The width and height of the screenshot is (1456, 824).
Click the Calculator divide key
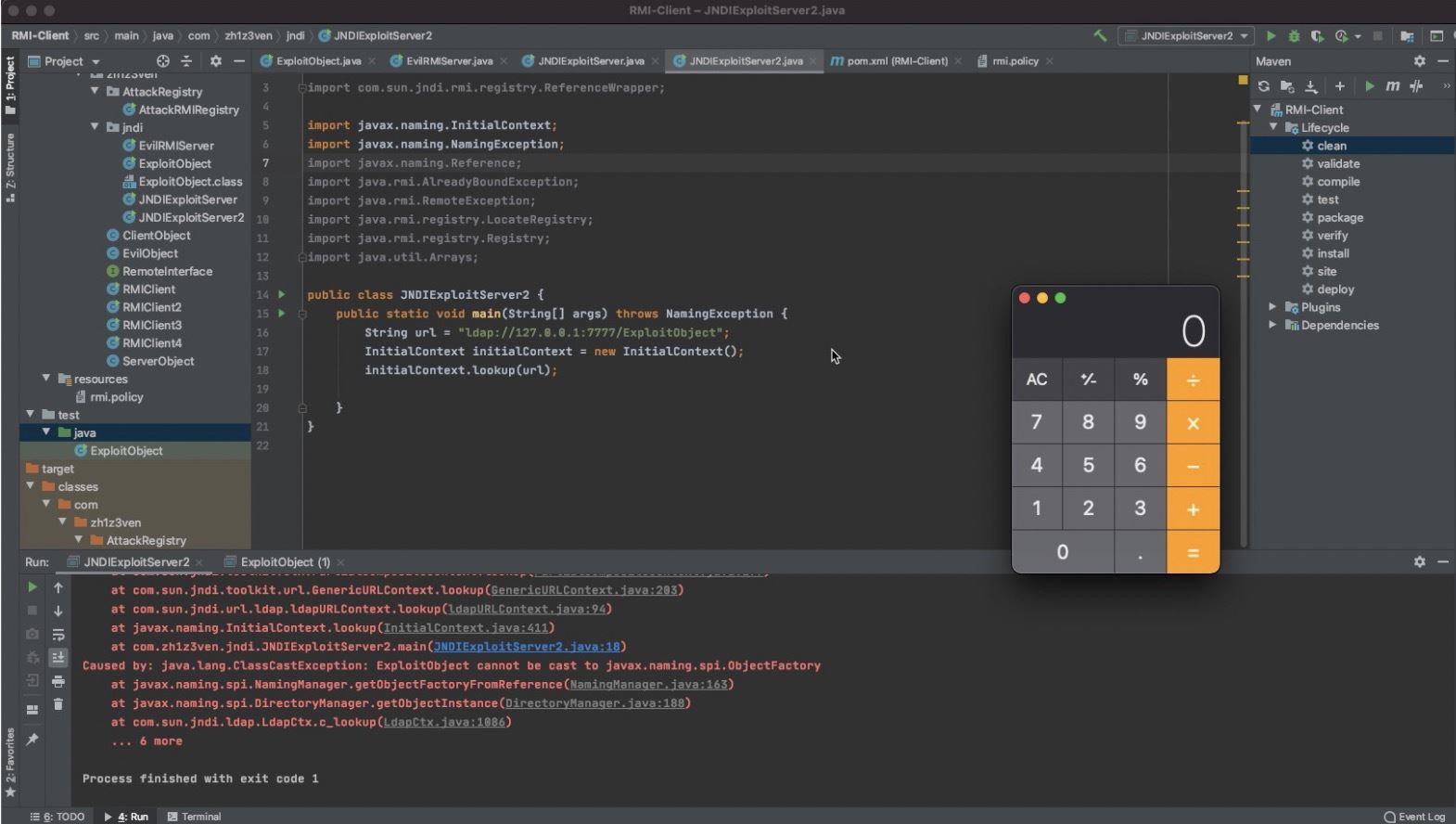[x=1193, y=380]
